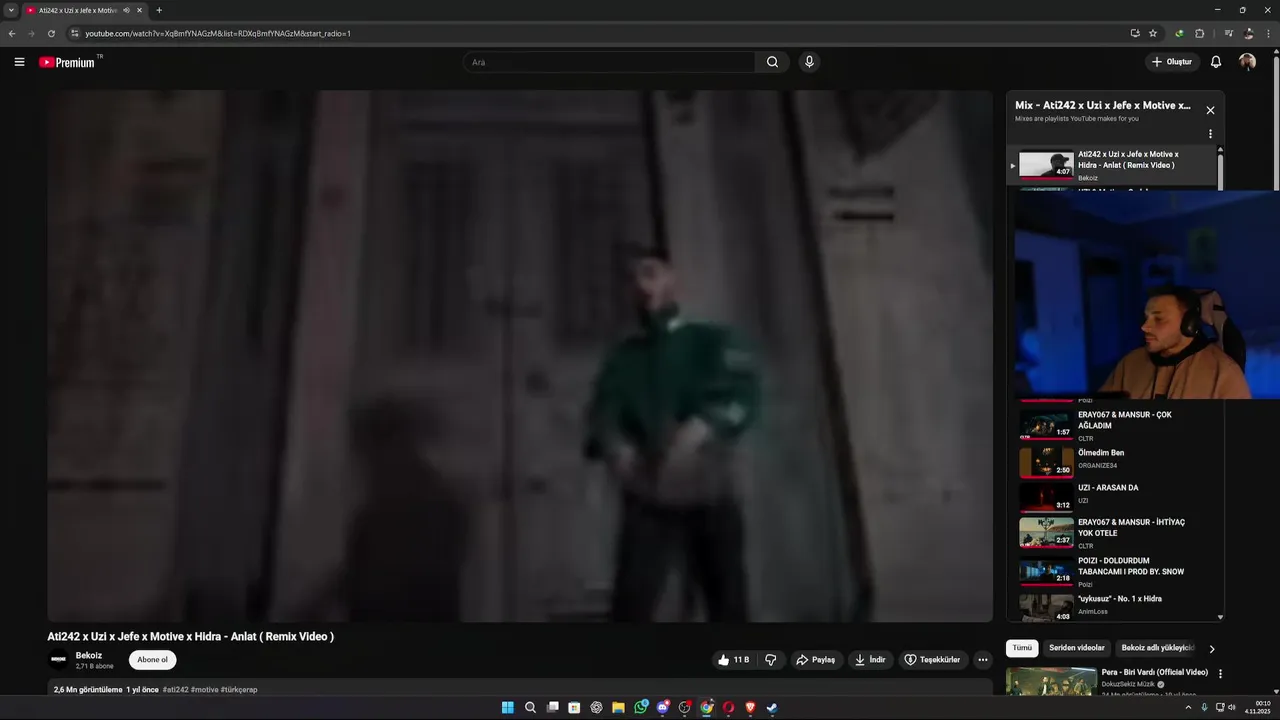
Task: Dislike the video with thumbs down
Action: (x=771, y=660)
